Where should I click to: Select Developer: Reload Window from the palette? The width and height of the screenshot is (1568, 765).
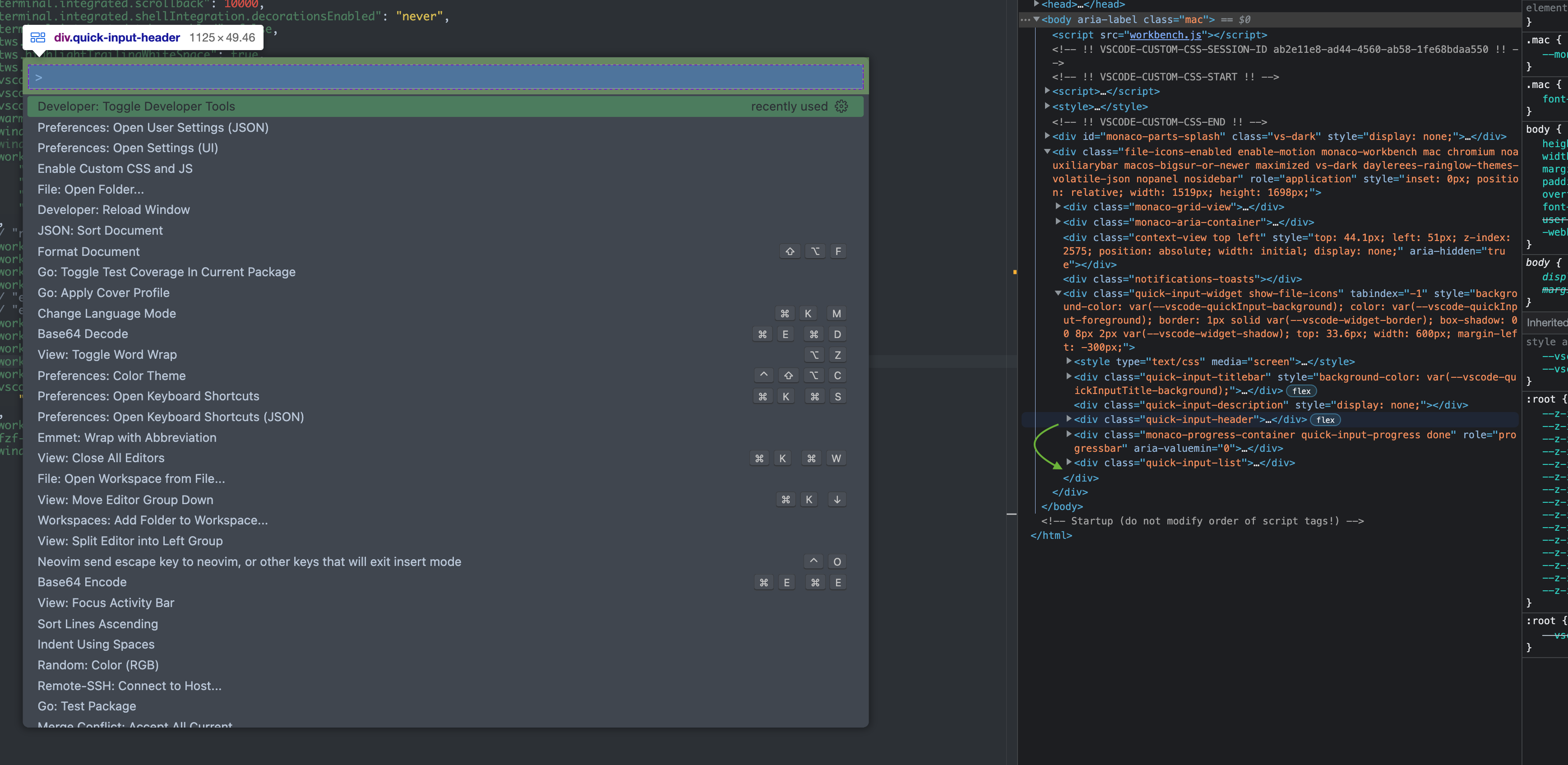click(x=113, y=209)
